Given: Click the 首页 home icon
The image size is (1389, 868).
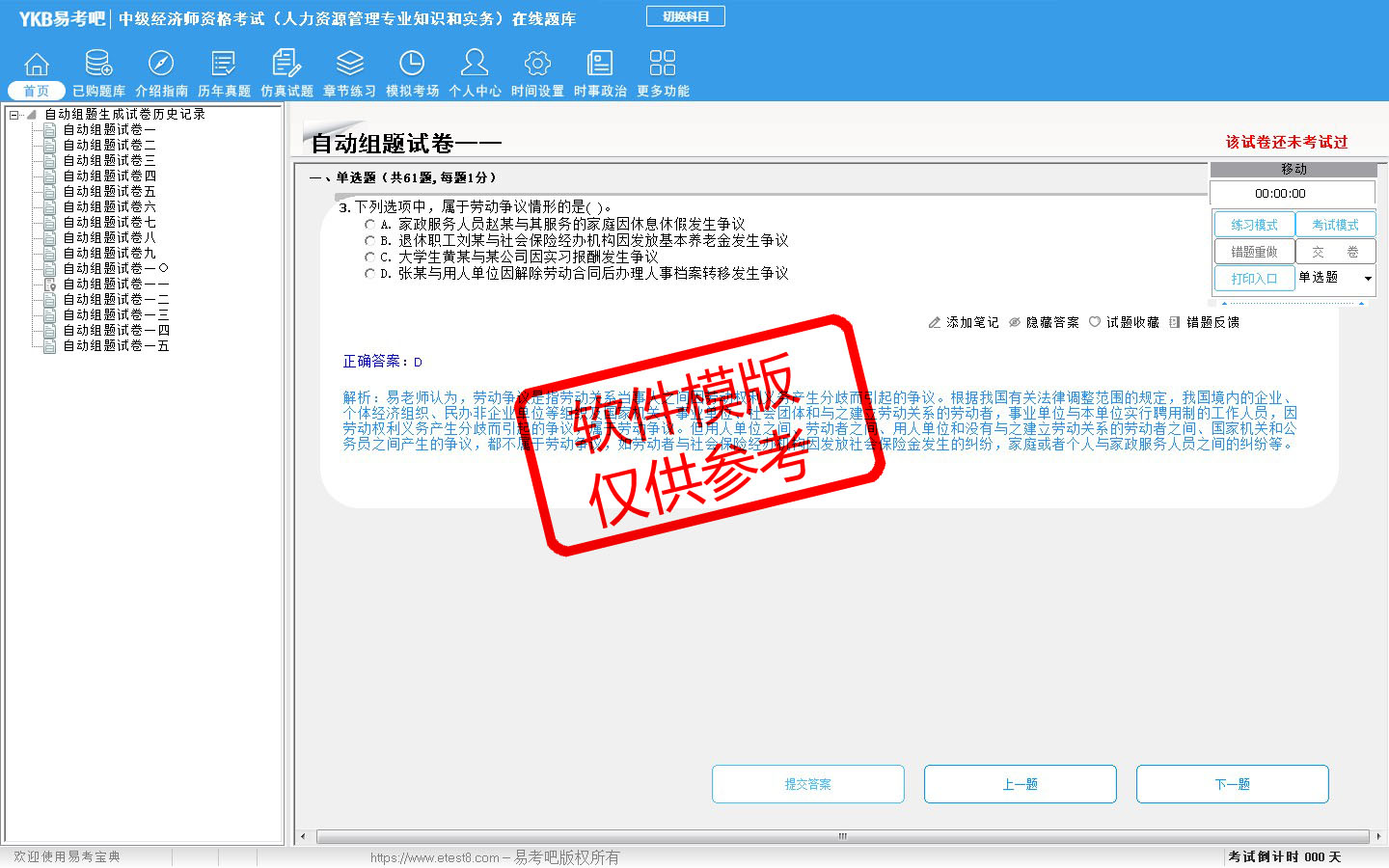Looking at the screenshot, I should pos(37,65).
